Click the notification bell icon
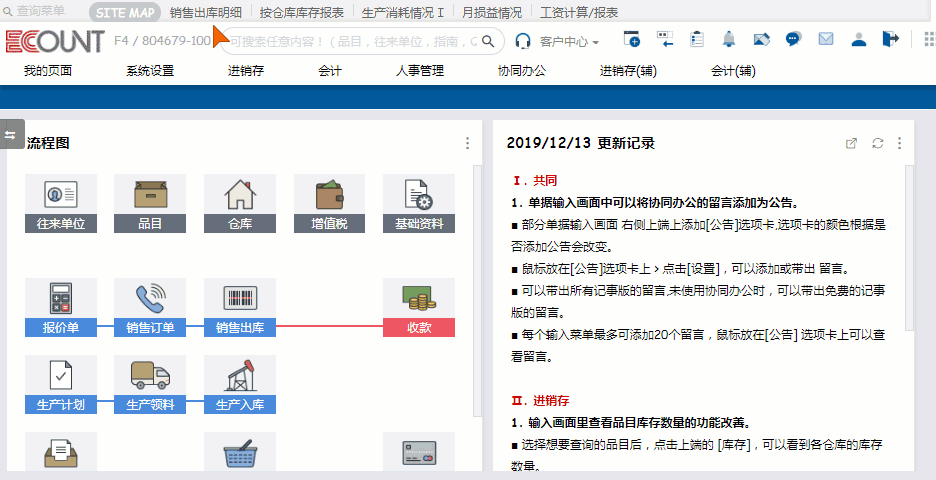 (x=728, y=40)
